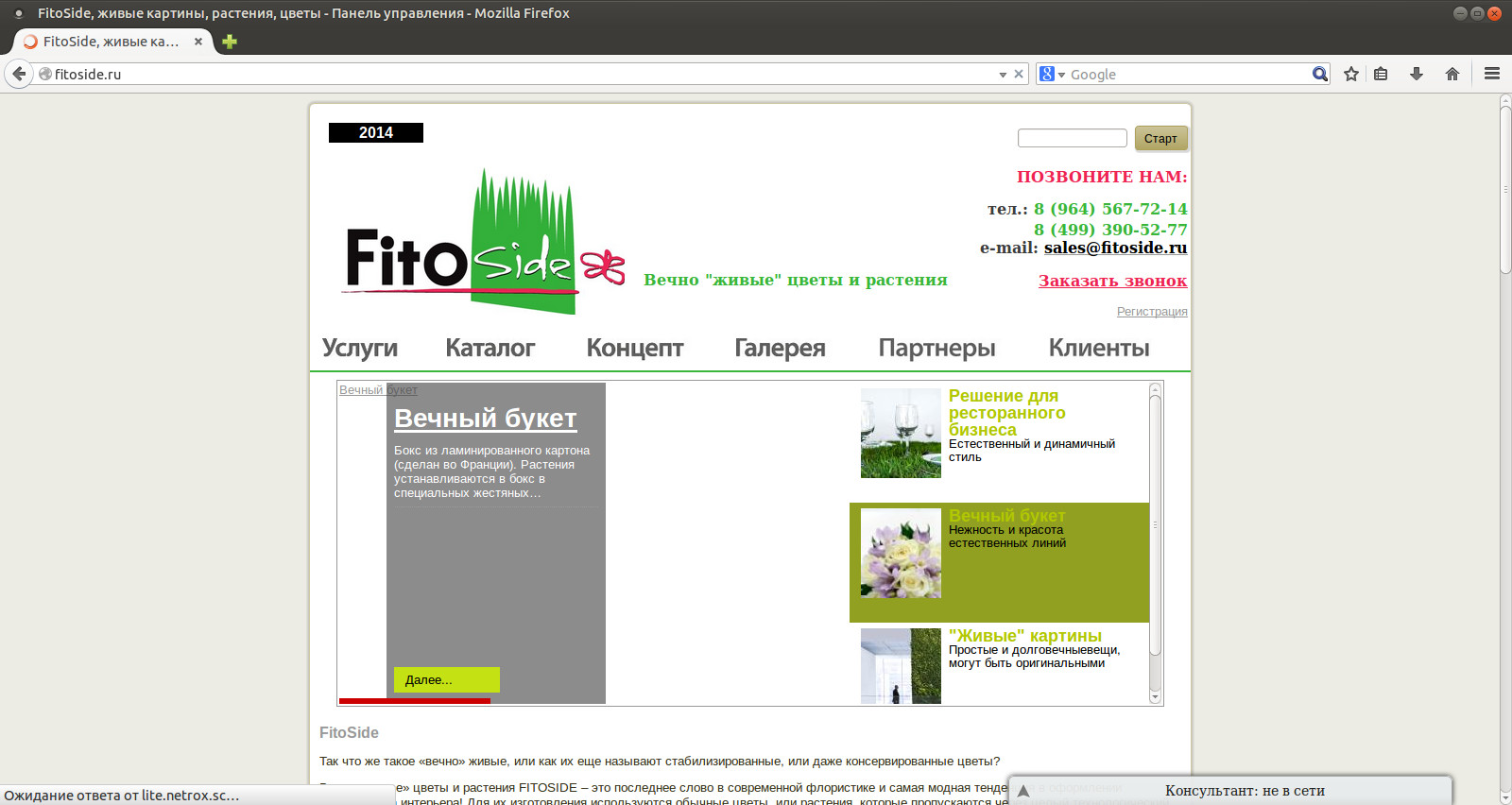Bookmark this page with the star icon
This screenshot has width=1512, height=805.
[1351, 74]
